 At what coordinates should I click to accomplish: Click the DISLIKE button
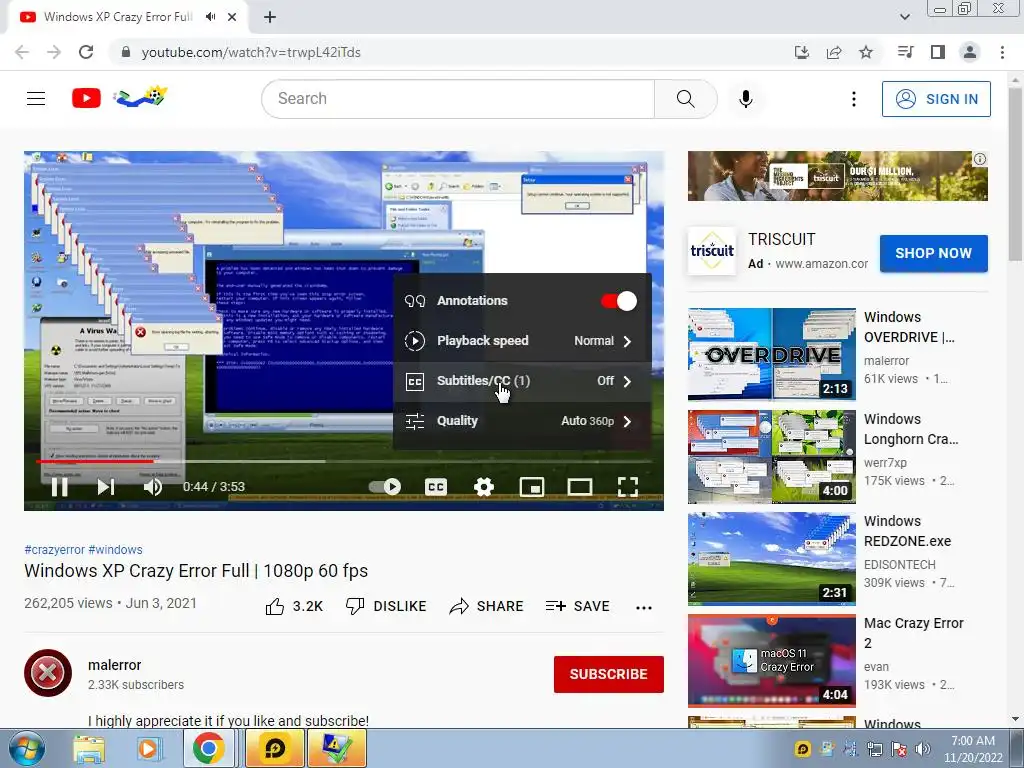pyautogui.click(x=386, y=606)
